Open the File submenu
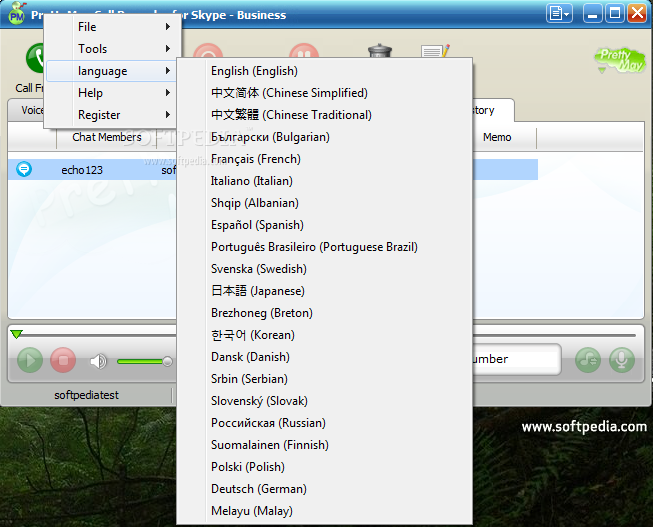 pos(112,27)
